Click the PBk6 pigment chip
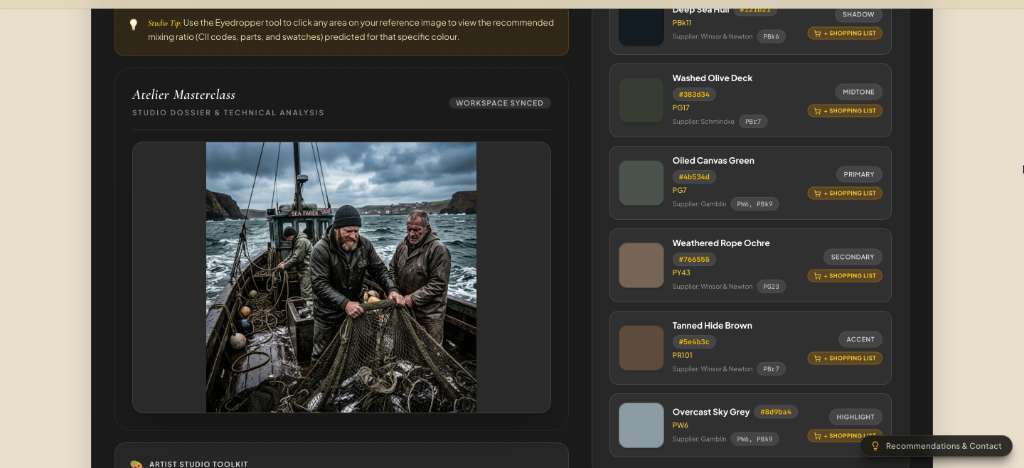The height and width of the screenshot is (468, 1024). tap(771, 37)
